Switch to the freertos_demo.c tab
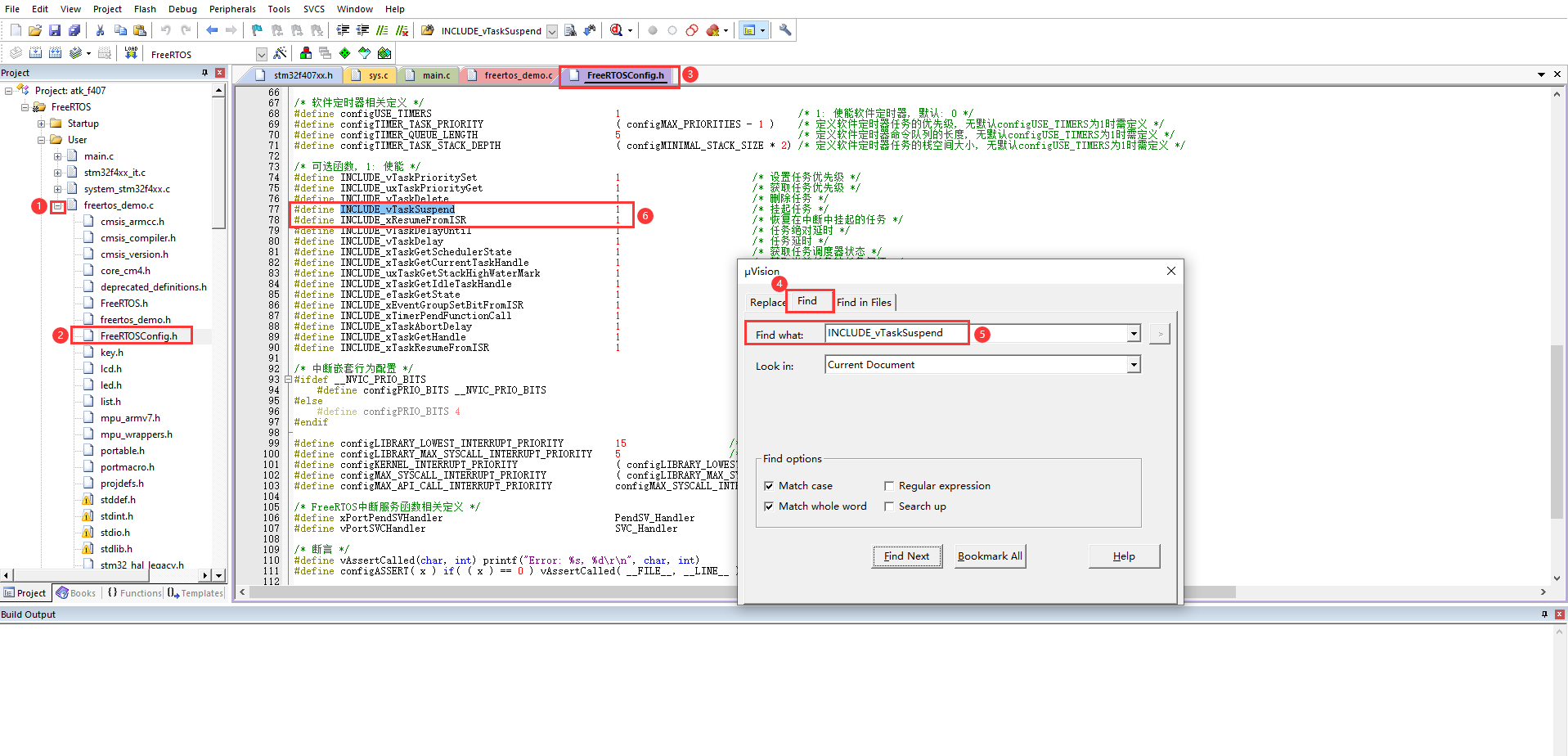Image resolution: width=1568 pixels, height=756 pixels. tap(517, 74)
